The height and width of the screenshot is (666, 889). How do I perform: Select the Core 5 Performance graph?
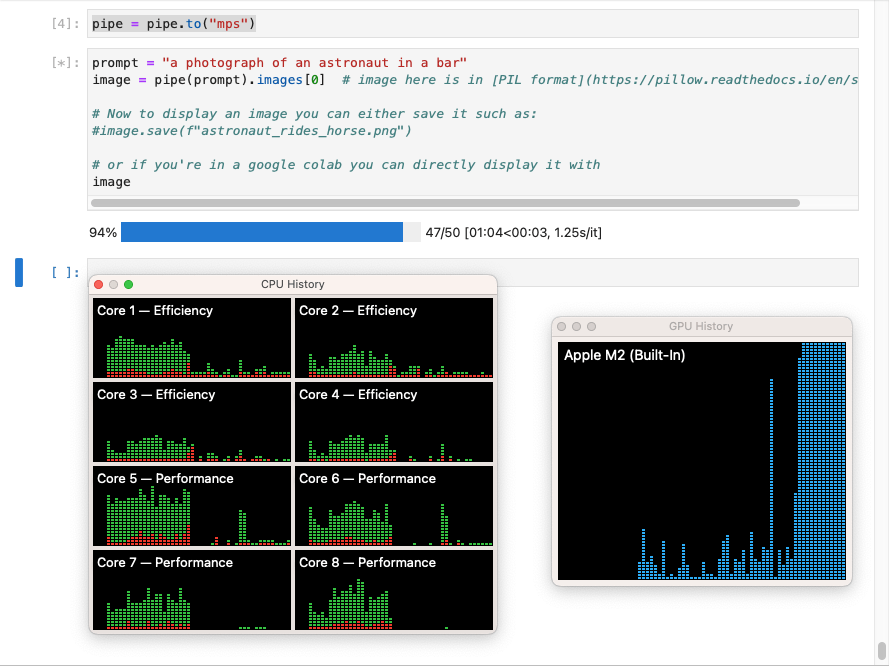point(192,506)
